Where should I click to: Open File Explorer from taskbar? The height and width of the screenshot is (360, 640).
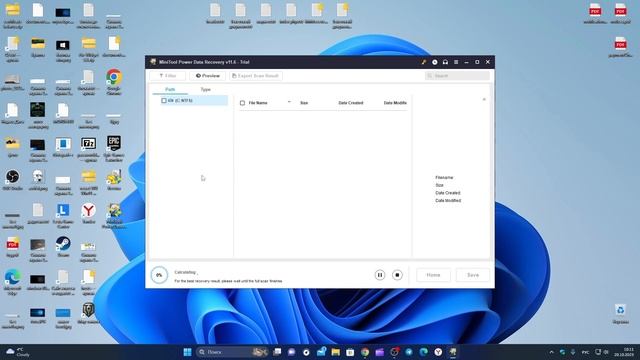[x=336, y=352]
